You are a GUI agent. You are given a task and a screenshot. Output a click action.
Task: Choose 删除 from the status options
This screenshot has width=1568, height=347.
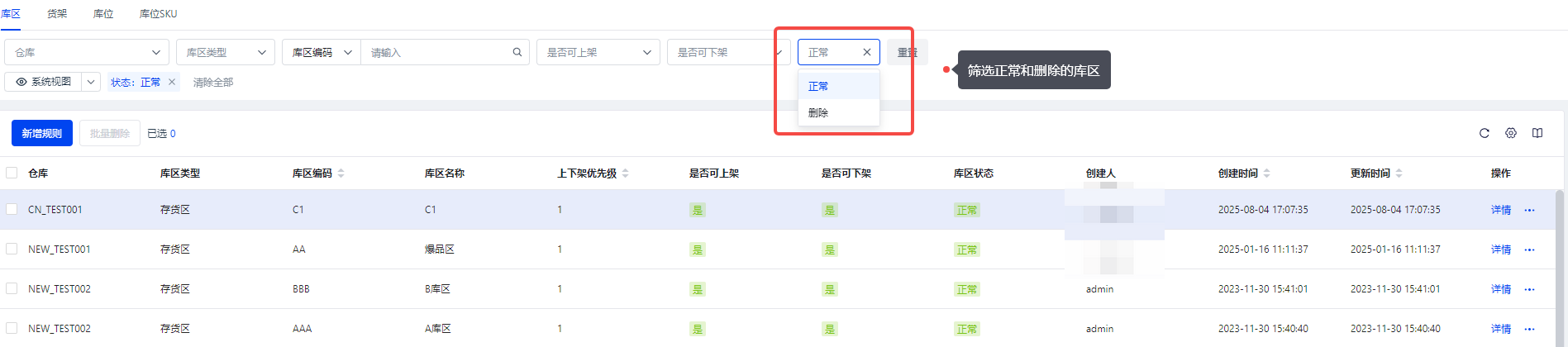pos(818,112)
